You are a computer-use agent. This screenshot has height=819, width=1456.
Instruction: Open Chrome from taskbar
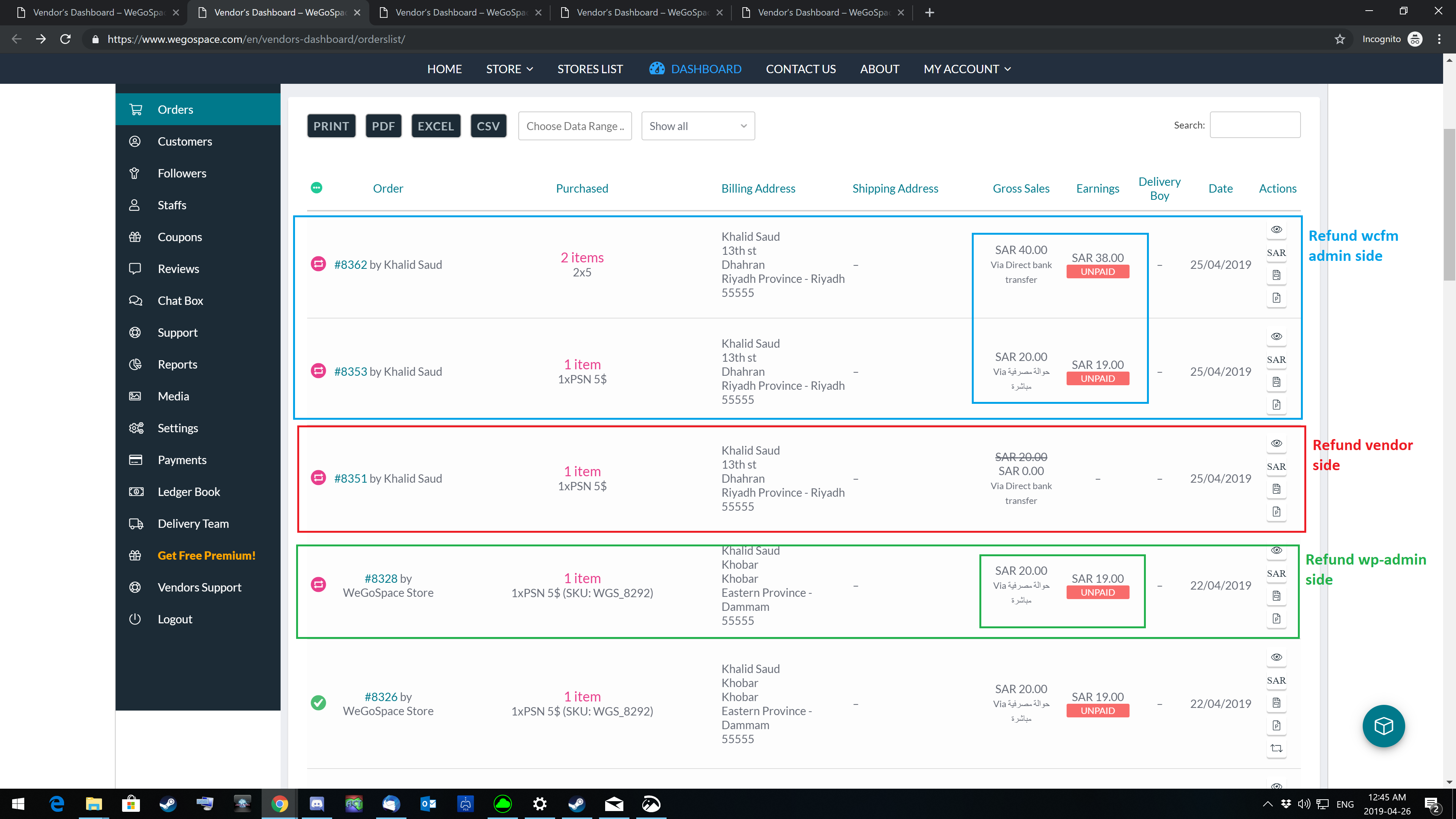pos(279,804)
